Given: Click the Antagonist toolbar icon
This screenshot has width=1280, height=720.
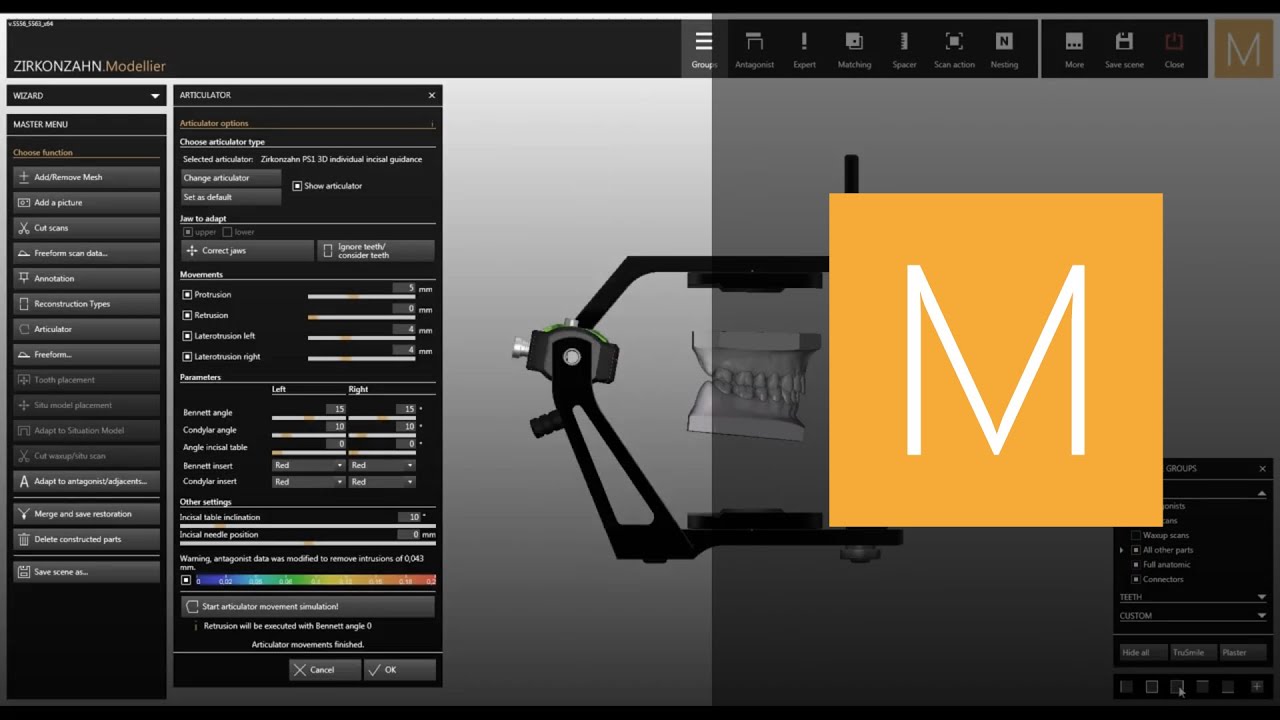Looking at the screenshot, I should coord(754,49).
